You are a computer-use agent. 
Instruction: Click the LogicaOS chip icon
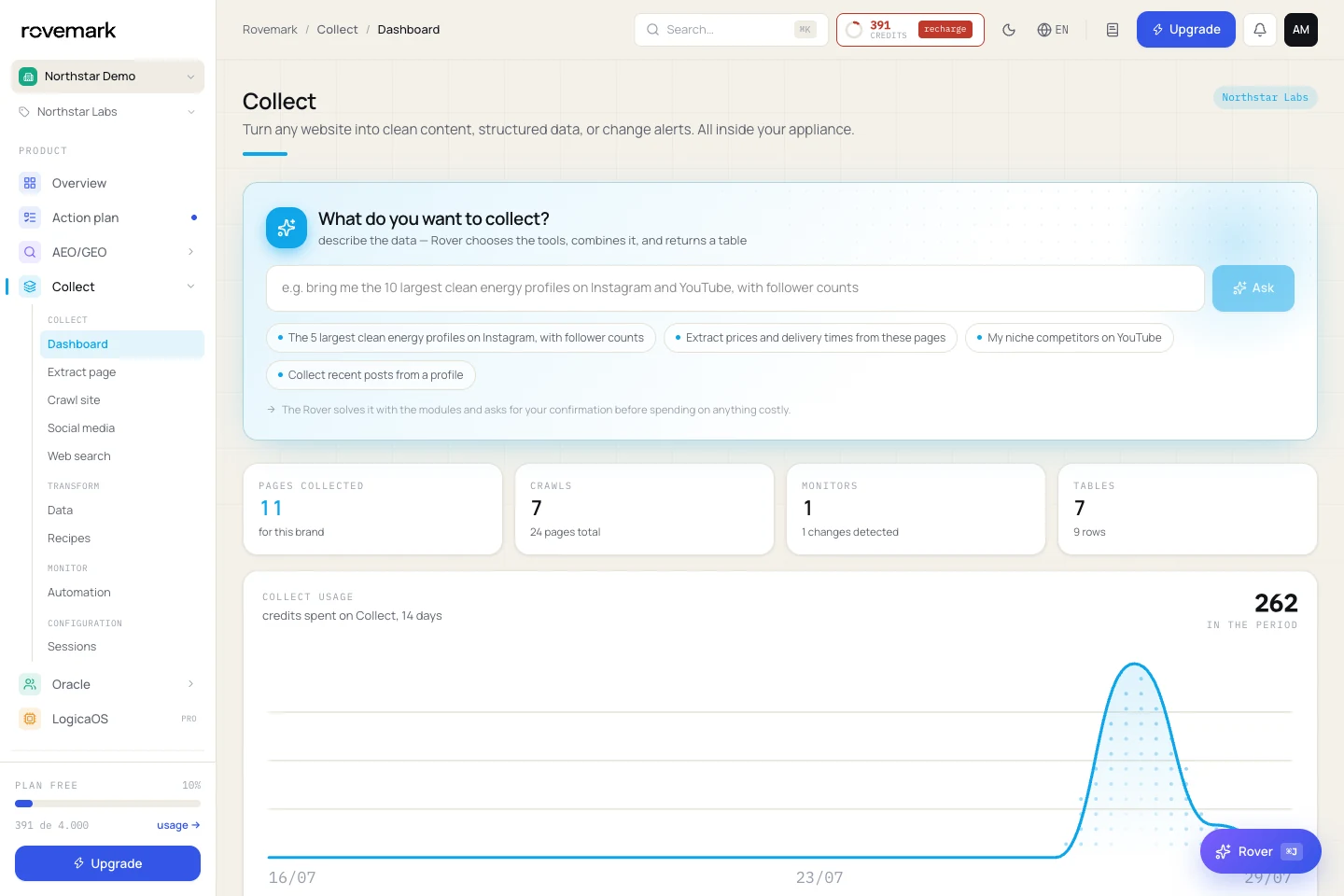tap(30, 719)
